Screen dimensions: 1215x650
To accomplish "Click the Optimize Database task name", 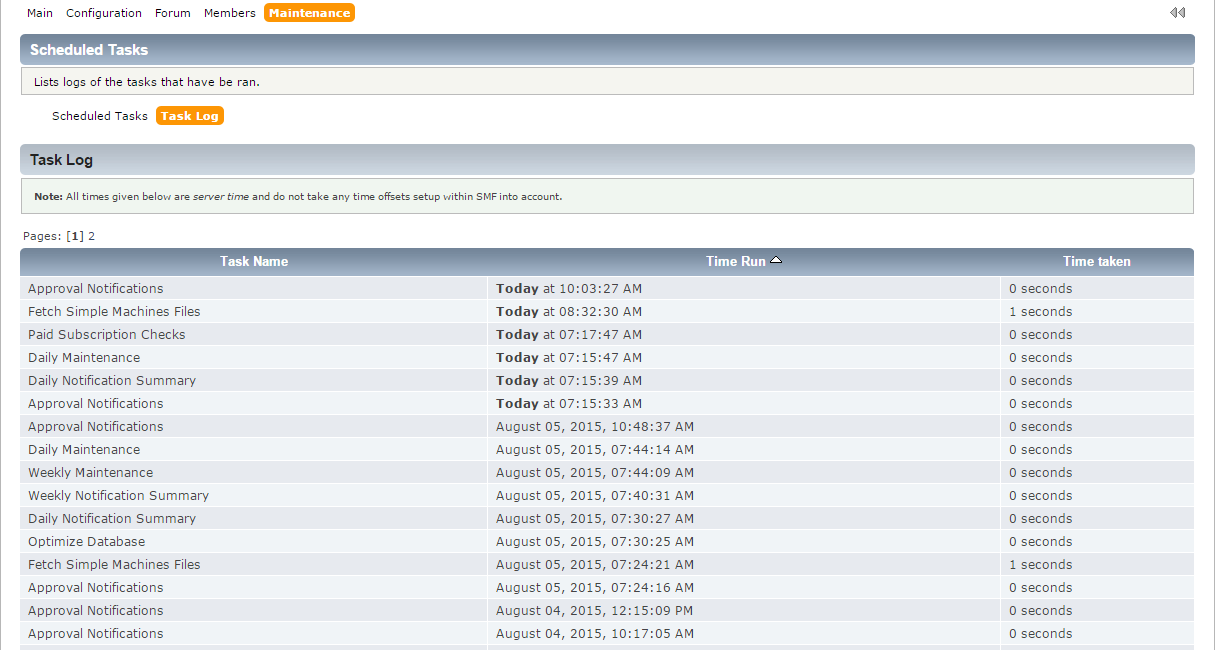I will tap(87, 541).
